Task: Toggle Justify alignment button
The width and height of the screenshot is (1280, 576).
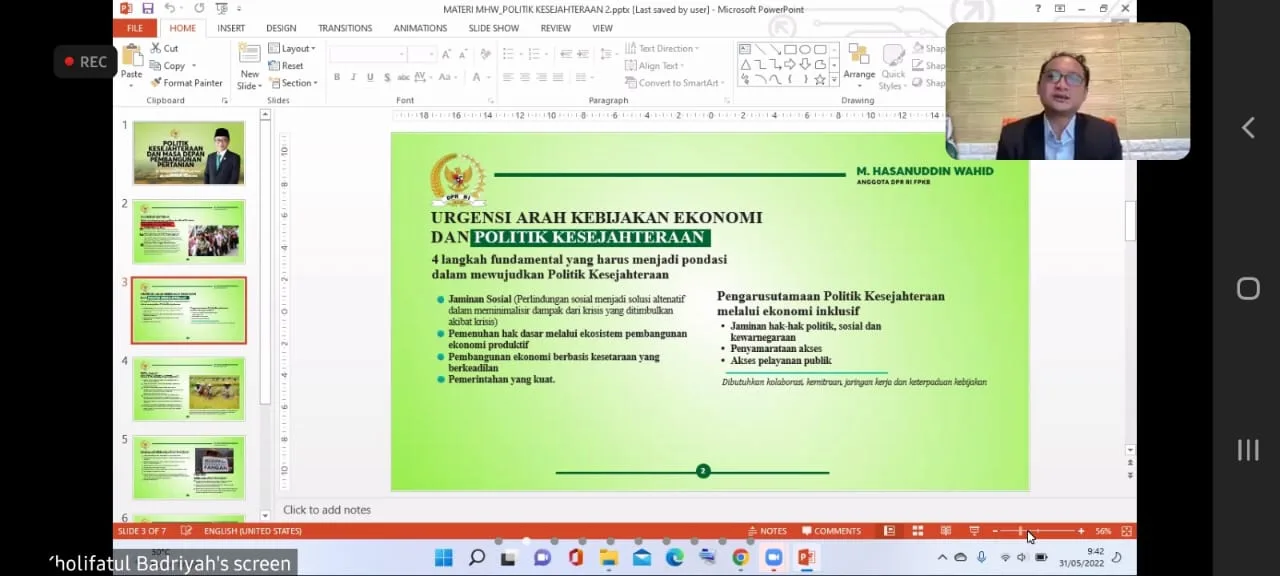Action: click(x=557, y=77)
